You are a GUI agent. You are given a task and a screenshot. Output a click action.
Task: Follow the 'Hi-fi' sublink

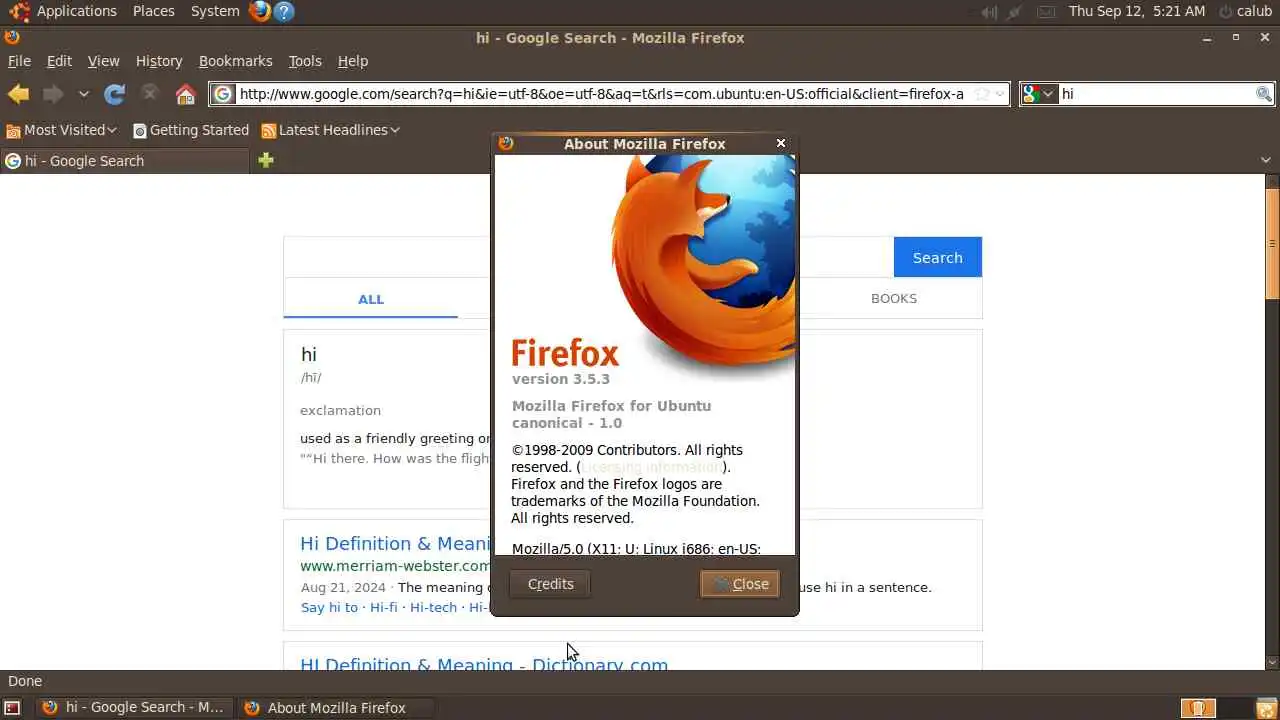pos(383,607)
